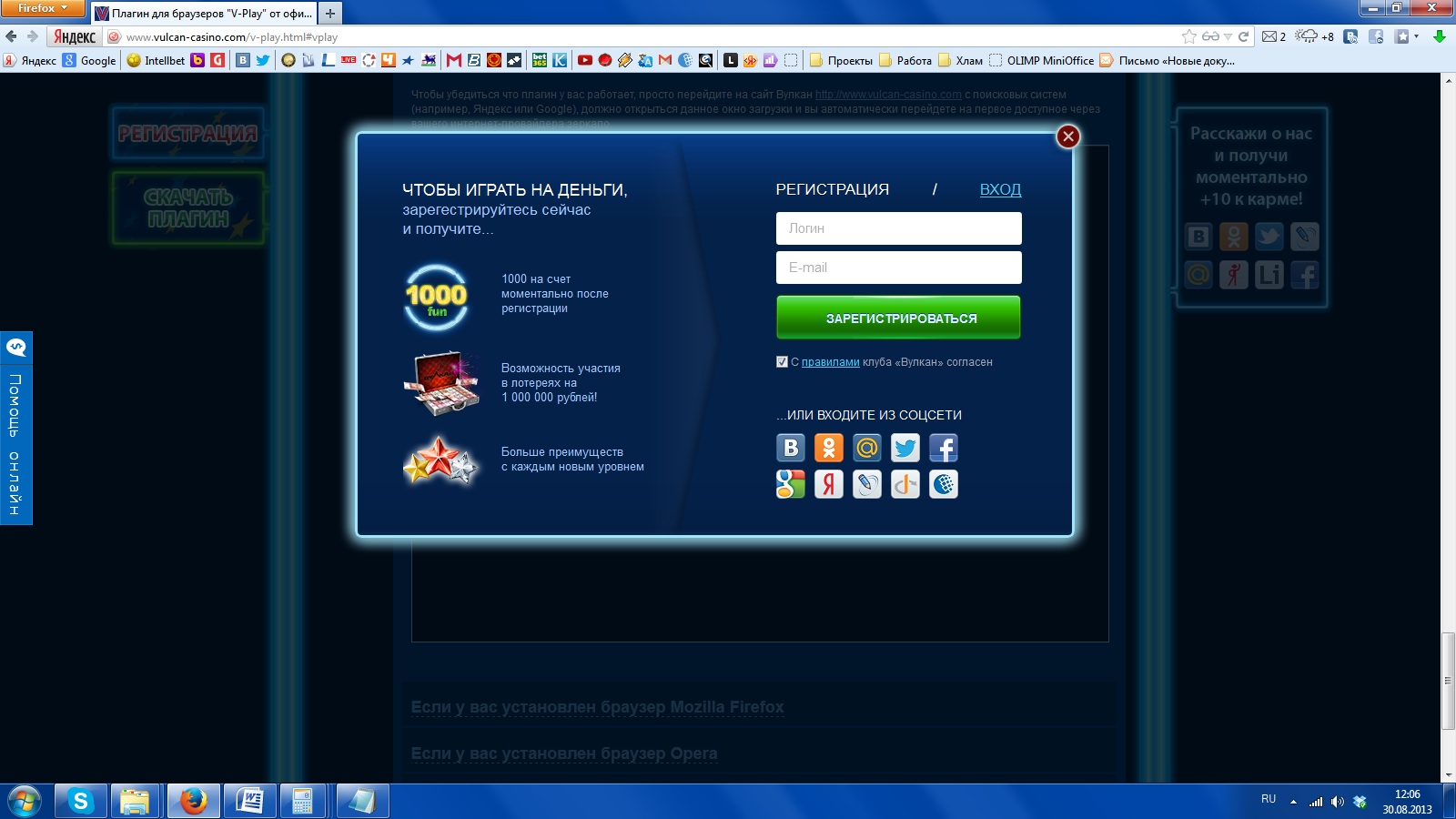Uncheck the club rules agreement checkbox
Viewport: 1456px width, 819px height.
click(x=782, y=362)
